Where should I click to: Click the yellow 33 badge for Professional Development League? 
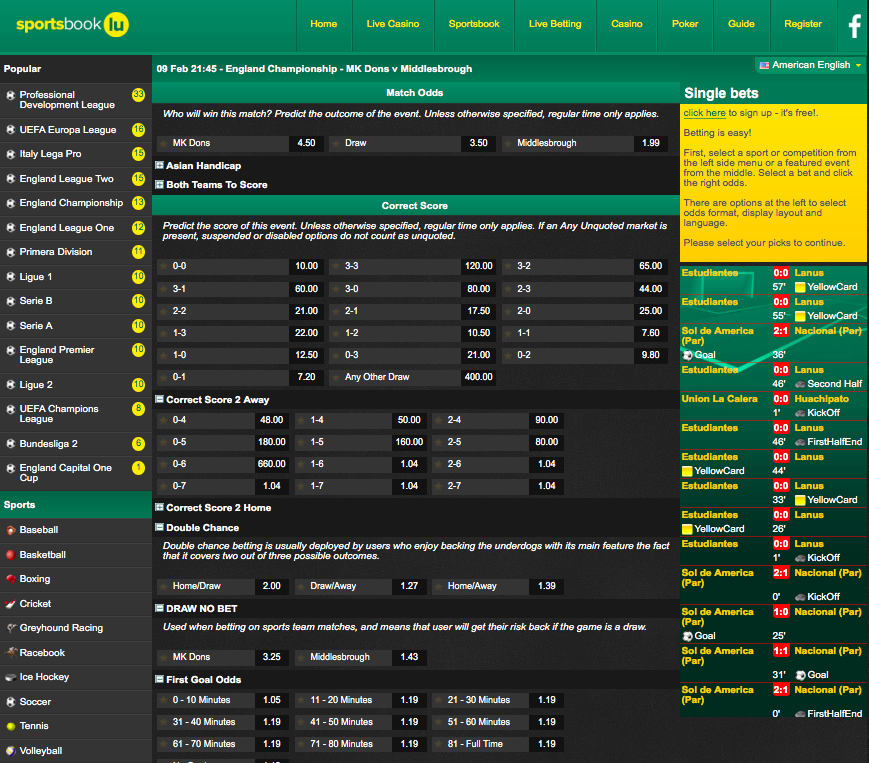pos(138,95)
